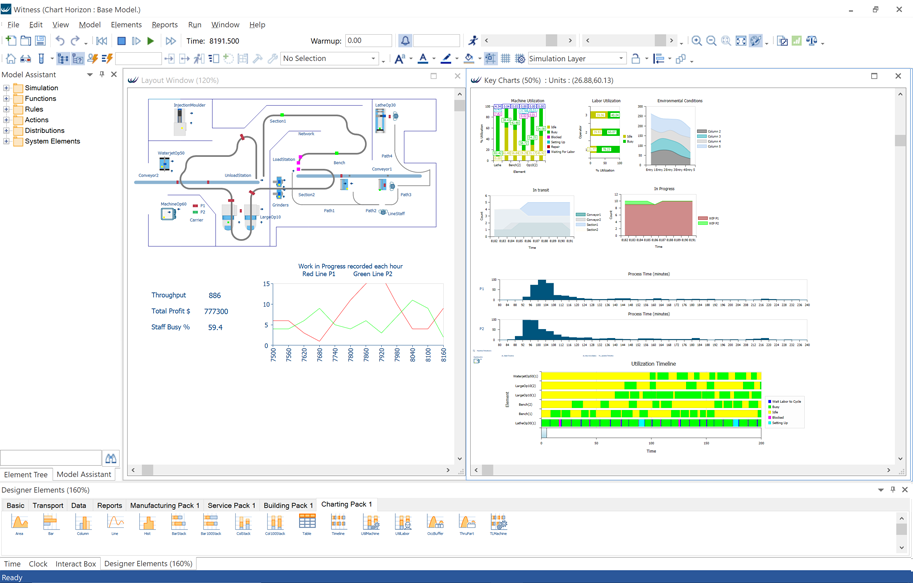Stop the simulation with the blue square
913x583 pixels.
[x=121, y=41]
